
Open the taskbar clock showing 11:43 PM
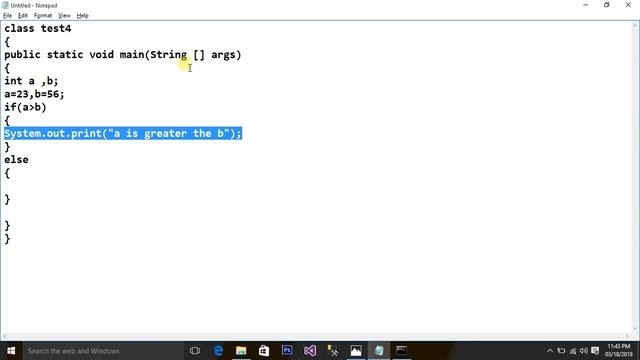click(x=619, y=351)
